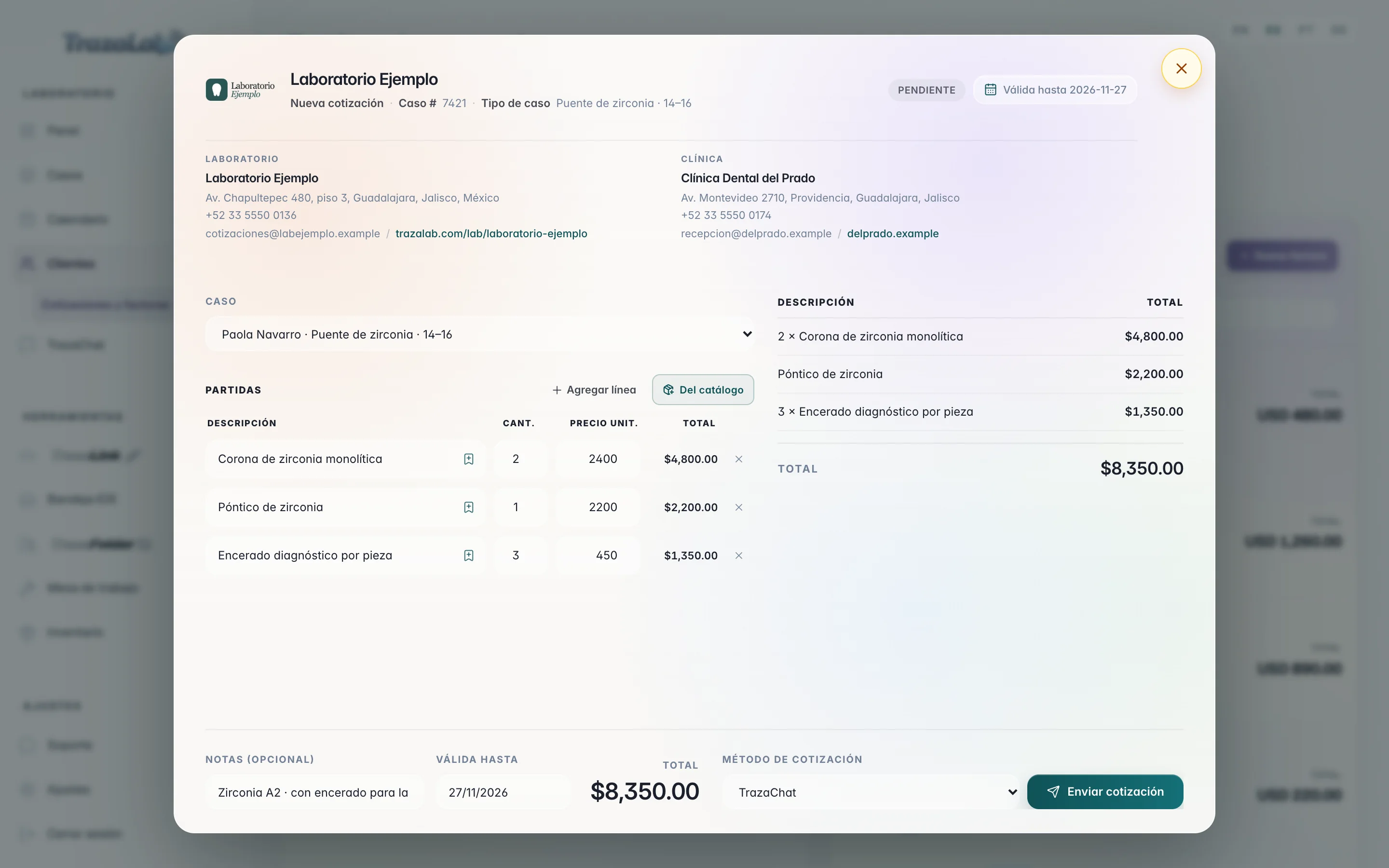This screenshot has height=868, width=1389.
Task: Click the PENDIENTE status badge
Action: [x=926, y=90]
